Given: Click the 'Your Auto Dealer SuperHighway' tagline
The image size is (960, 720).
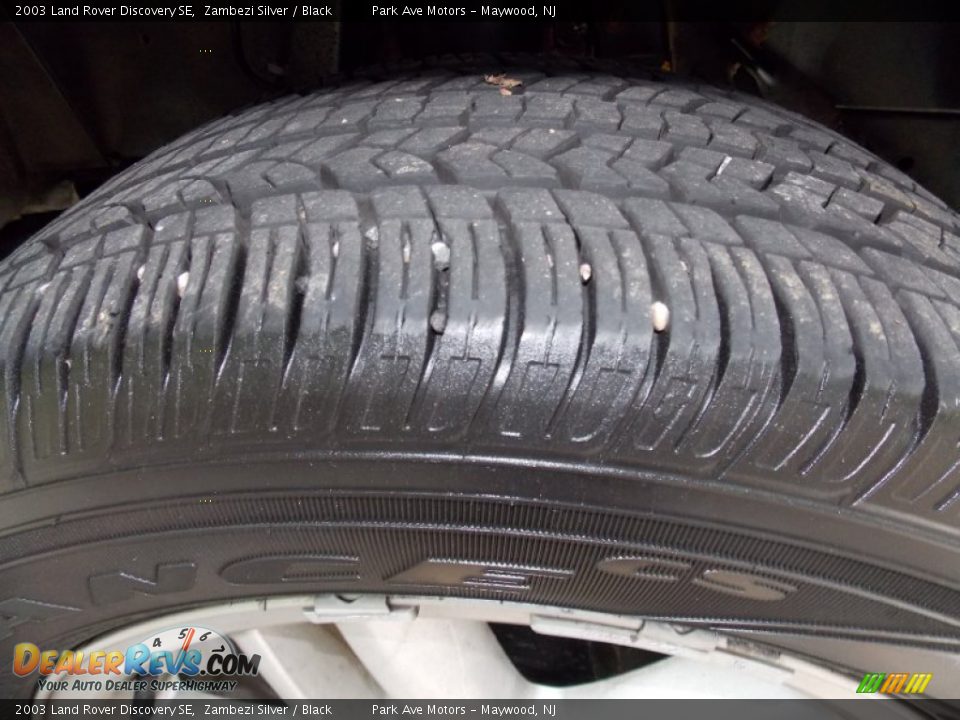Looking at the screenshot, I should click(x=137, y=686).
